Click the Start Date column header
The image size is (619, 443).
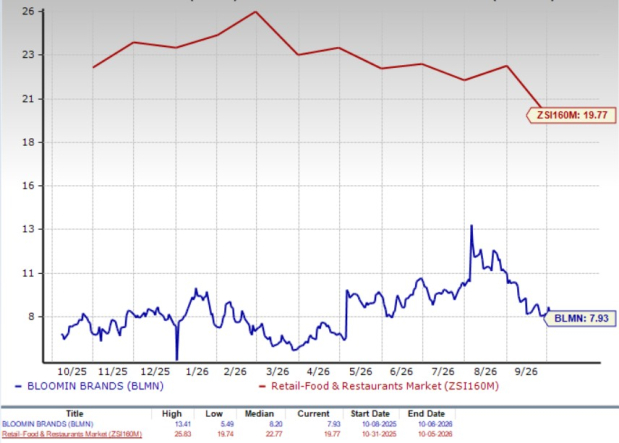(370, 414)
